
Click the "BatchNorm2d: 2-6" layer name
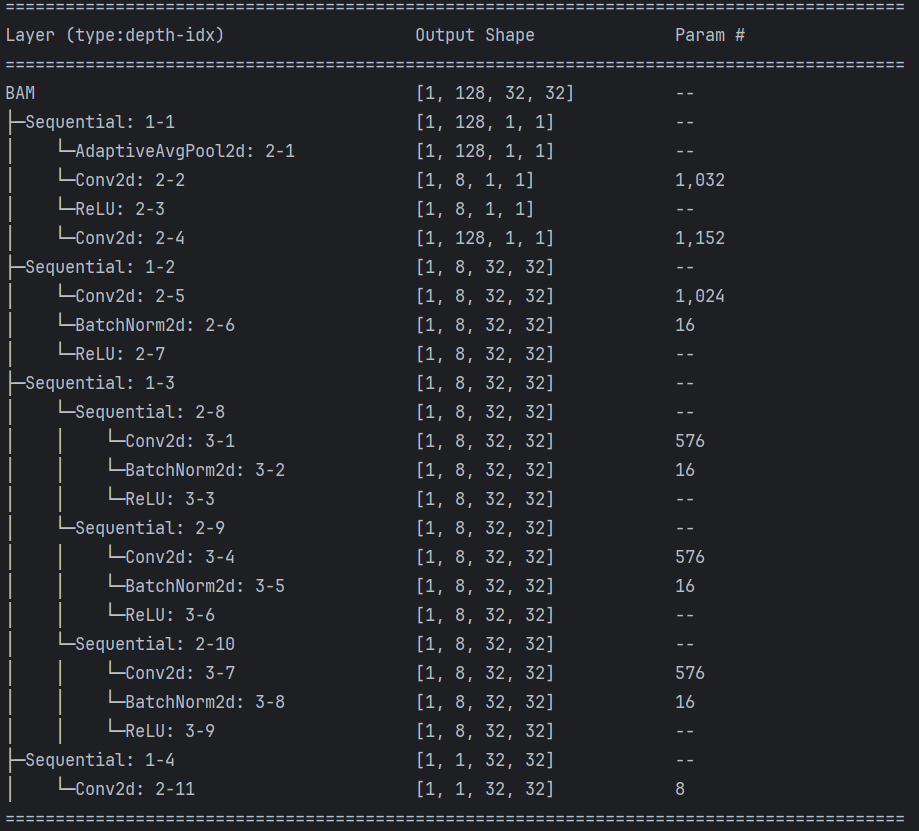point(155,325)
